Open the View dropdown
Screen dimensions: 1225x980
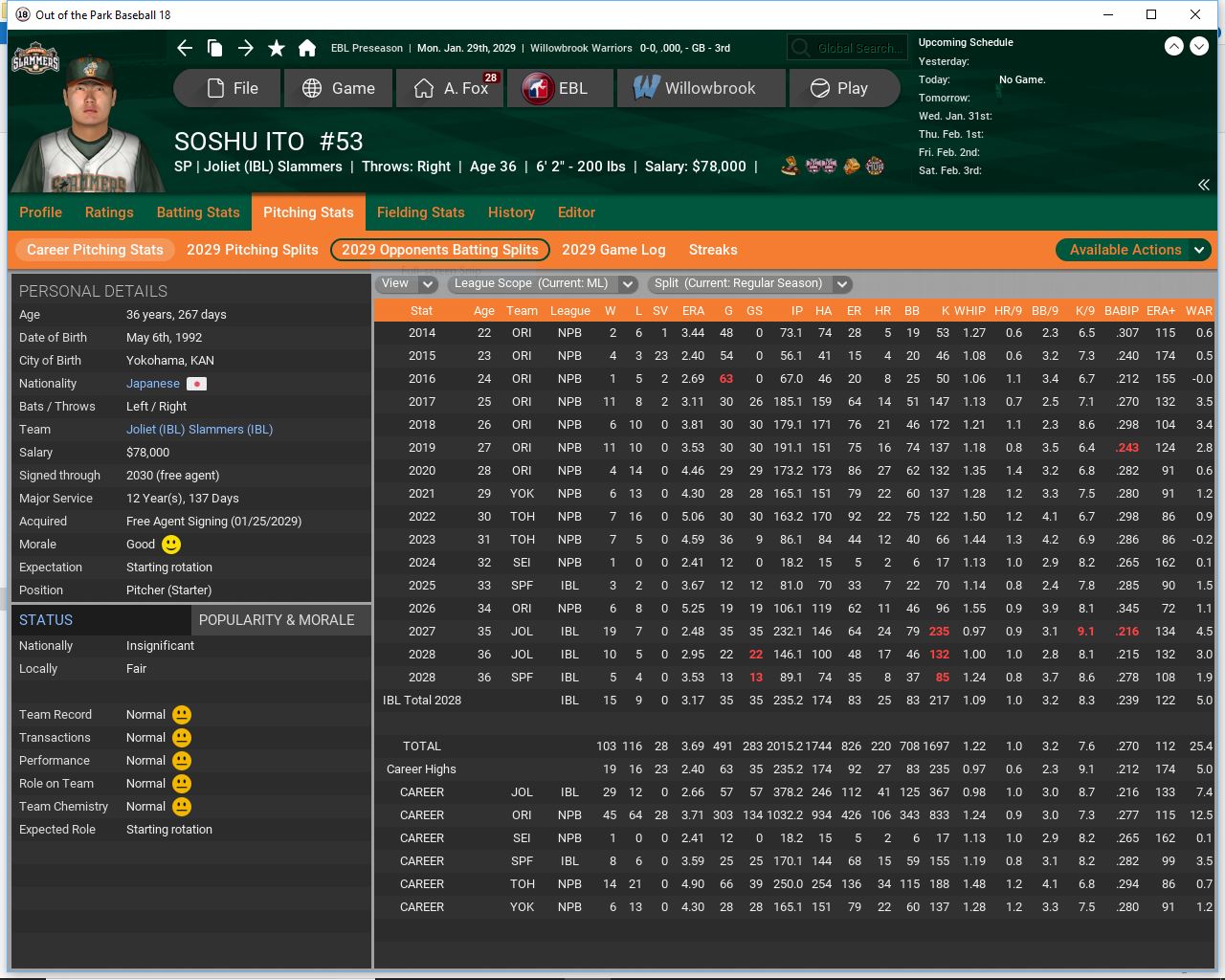click(407, 283)
